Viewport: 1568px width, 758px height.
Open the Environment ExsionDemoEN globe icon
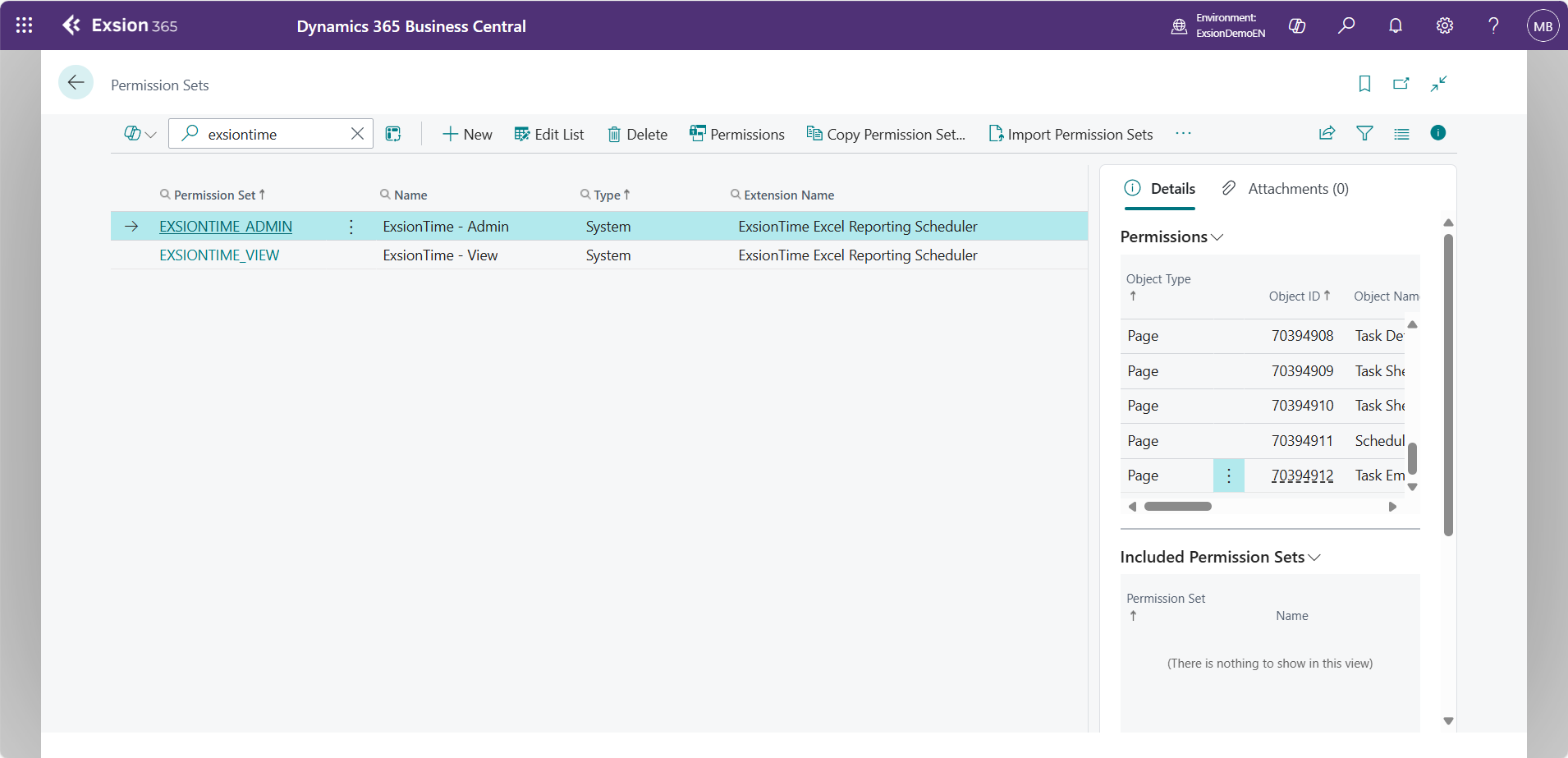pos(1179,25)
